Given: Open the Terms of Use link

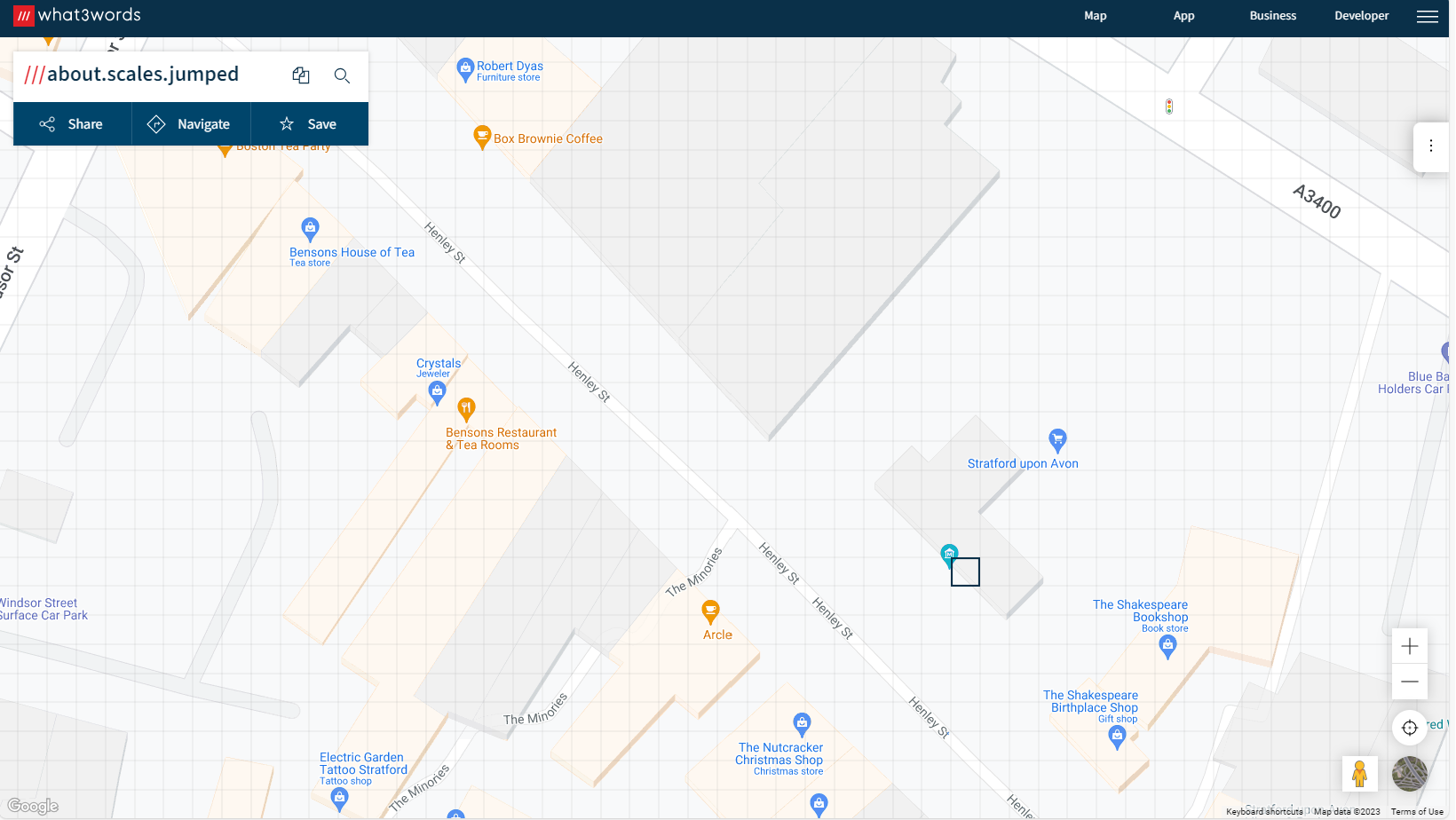Looking at the screenshot, I should (x=1417, y=810).
